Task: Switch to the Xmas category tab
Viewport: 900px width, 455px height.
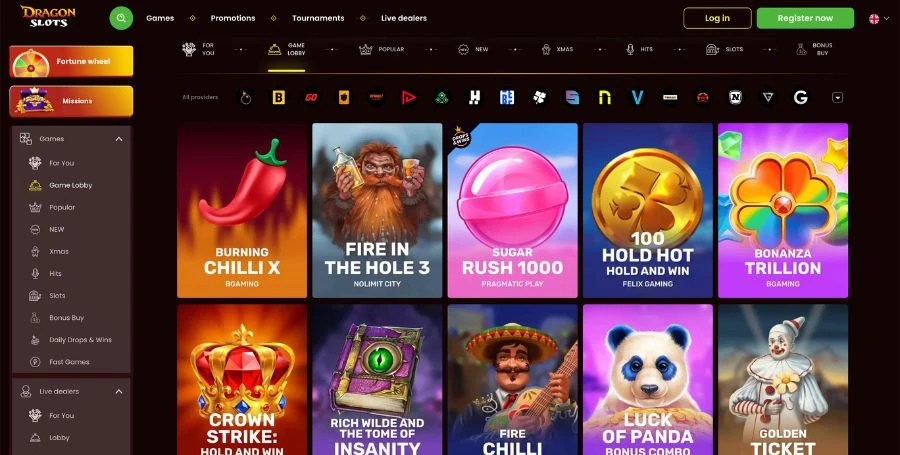Action: pyautogui.click(x=557, y=49)
